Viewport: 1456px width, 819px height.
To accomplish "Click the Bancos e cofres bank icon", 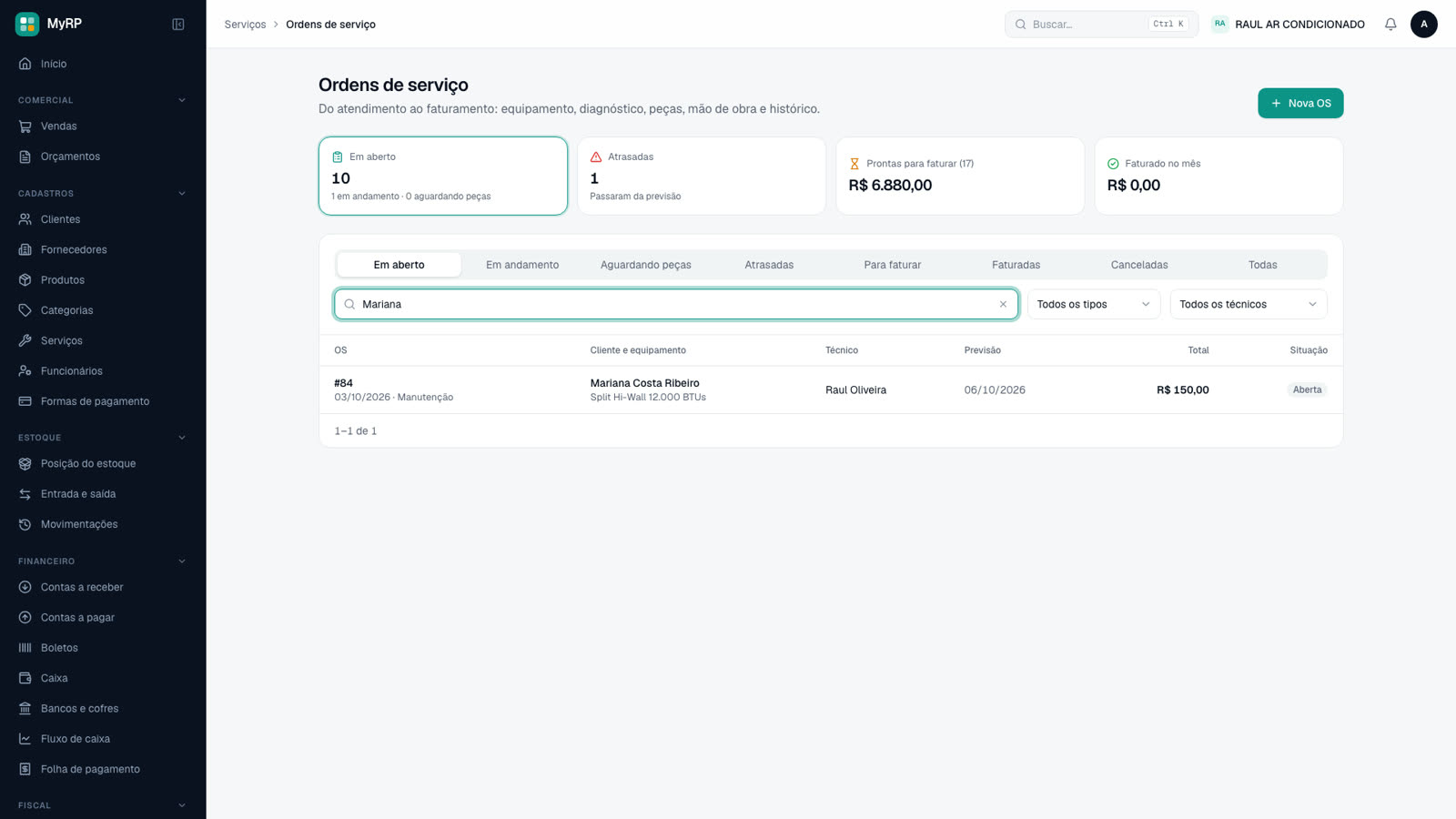I will click(25, 709).
